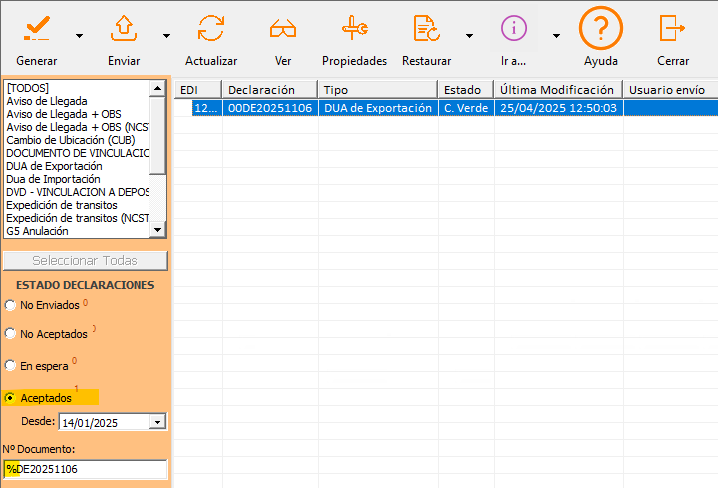Select Aviso de Llegada list entry
The width and height of the screenshot is (718, 488).
click(x=46, y=101)
